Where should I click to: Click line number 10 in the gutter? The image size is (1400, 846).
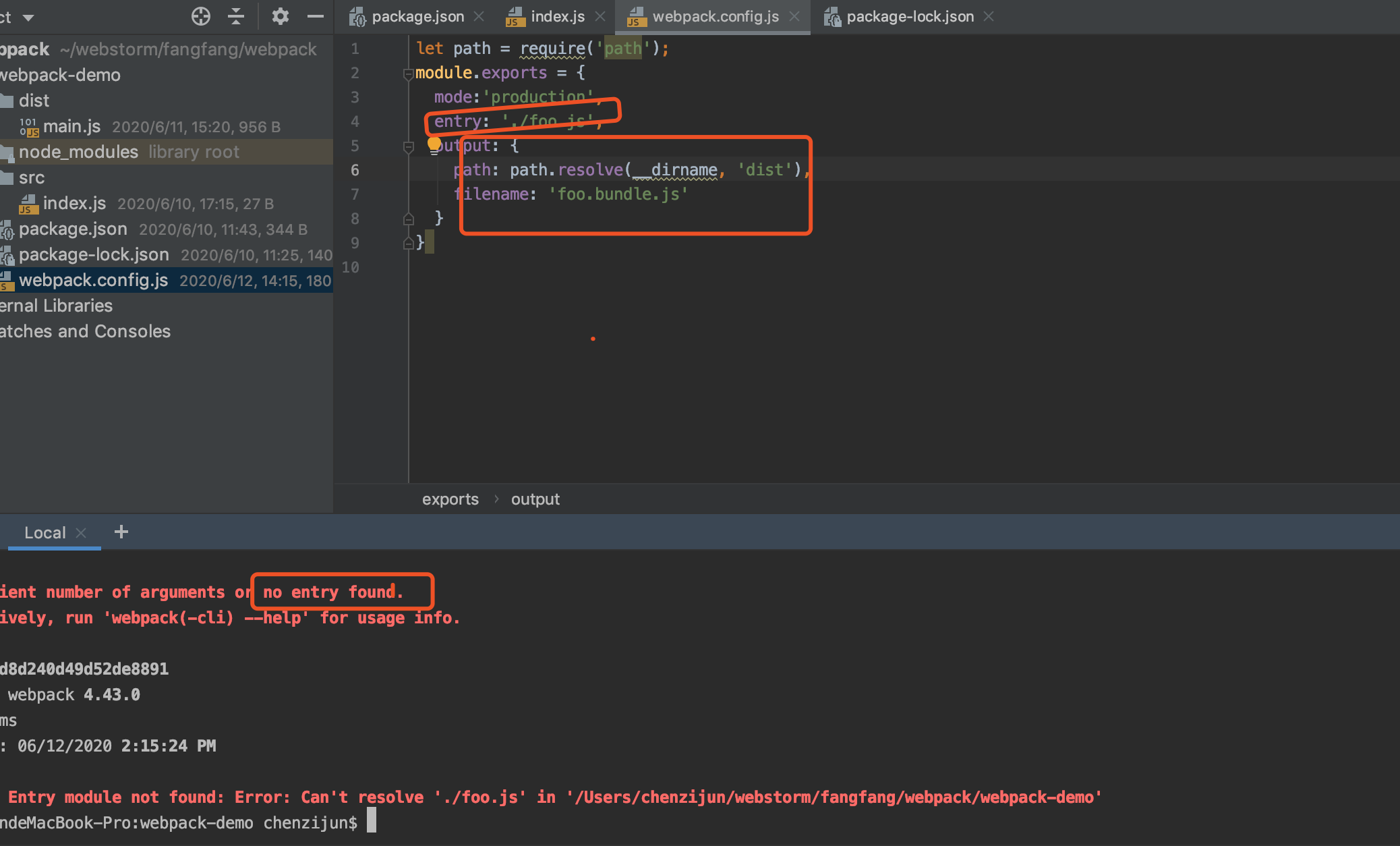coord(351,267)
